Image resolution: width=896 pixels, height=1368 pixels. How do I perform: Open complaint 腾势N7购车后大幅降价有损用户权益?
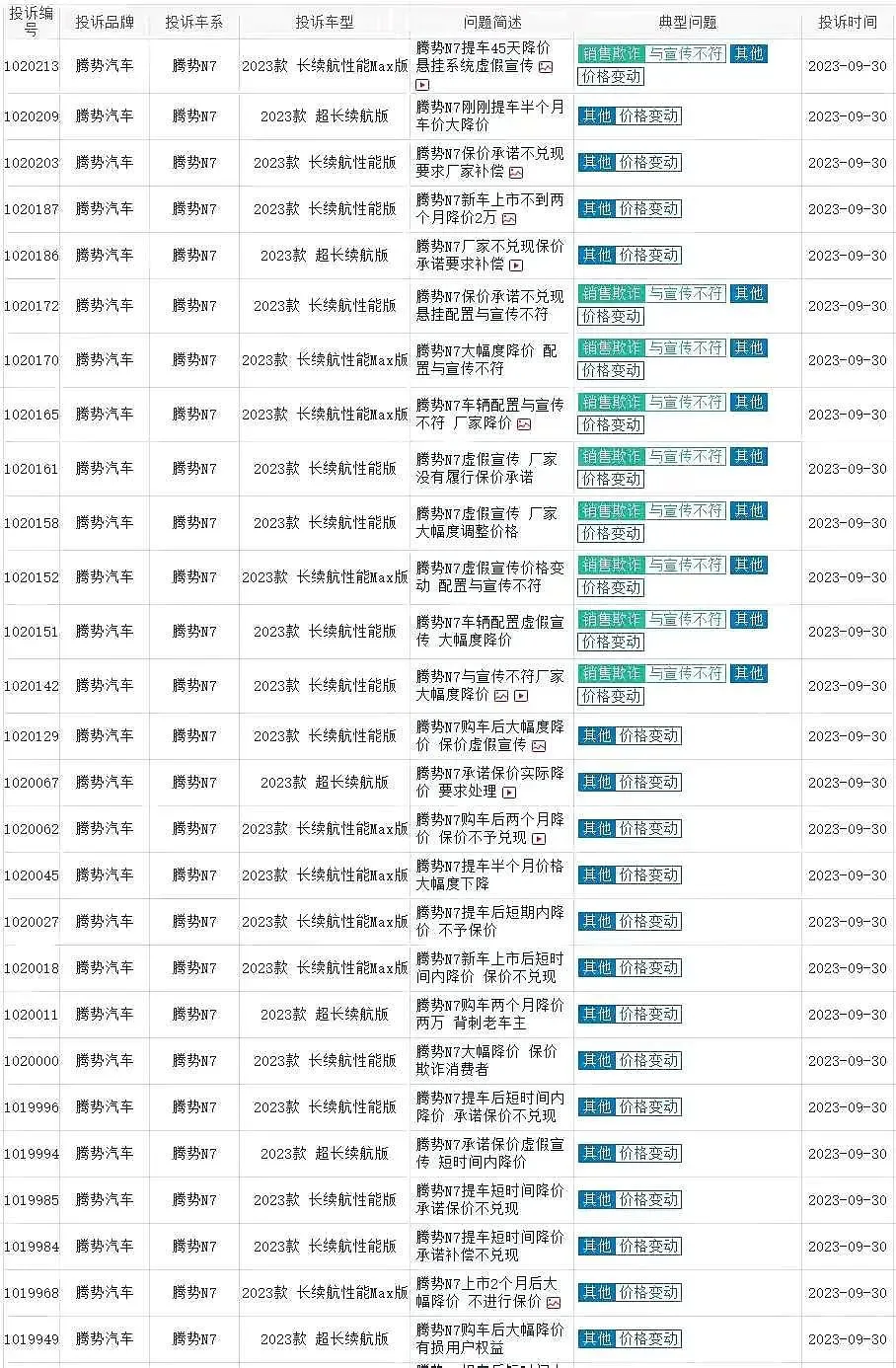[490, 1339]
